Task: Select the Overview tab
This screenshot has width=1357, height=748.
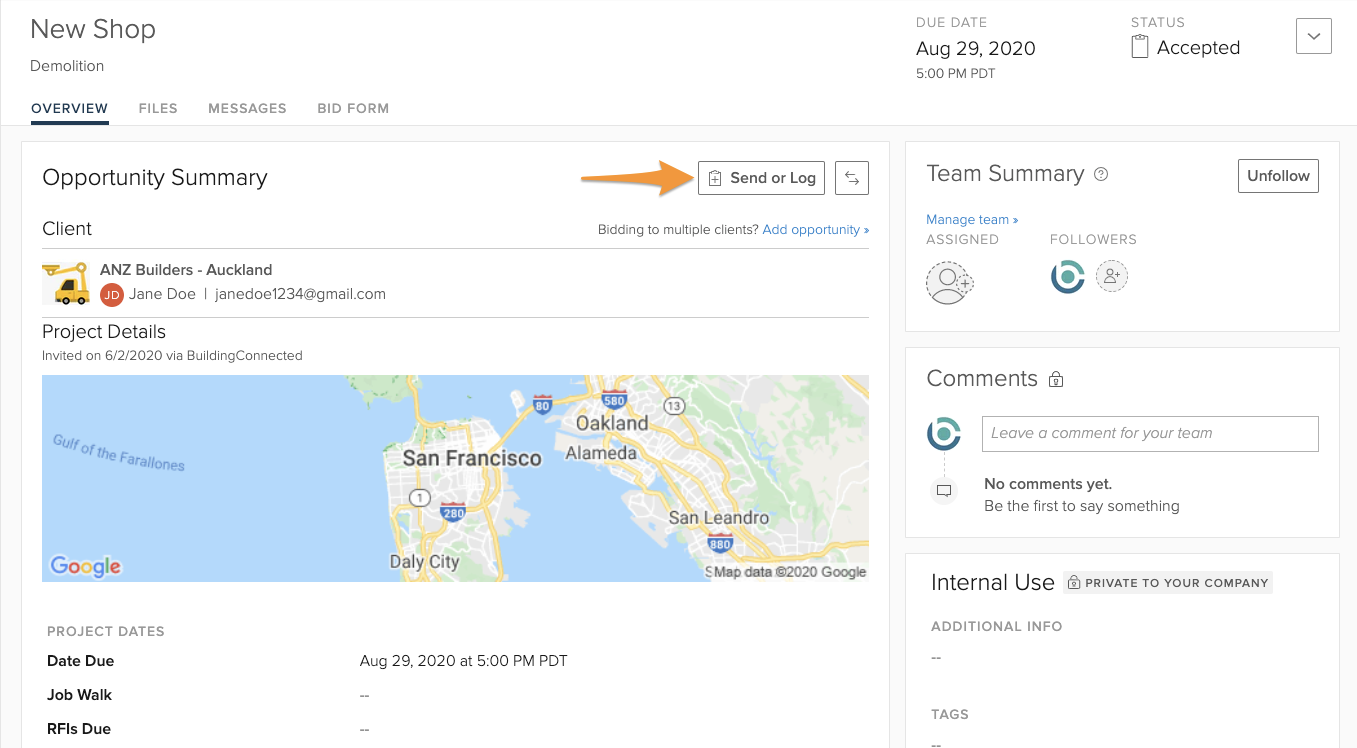Action: pyautogui.click(x=69, y=108)
